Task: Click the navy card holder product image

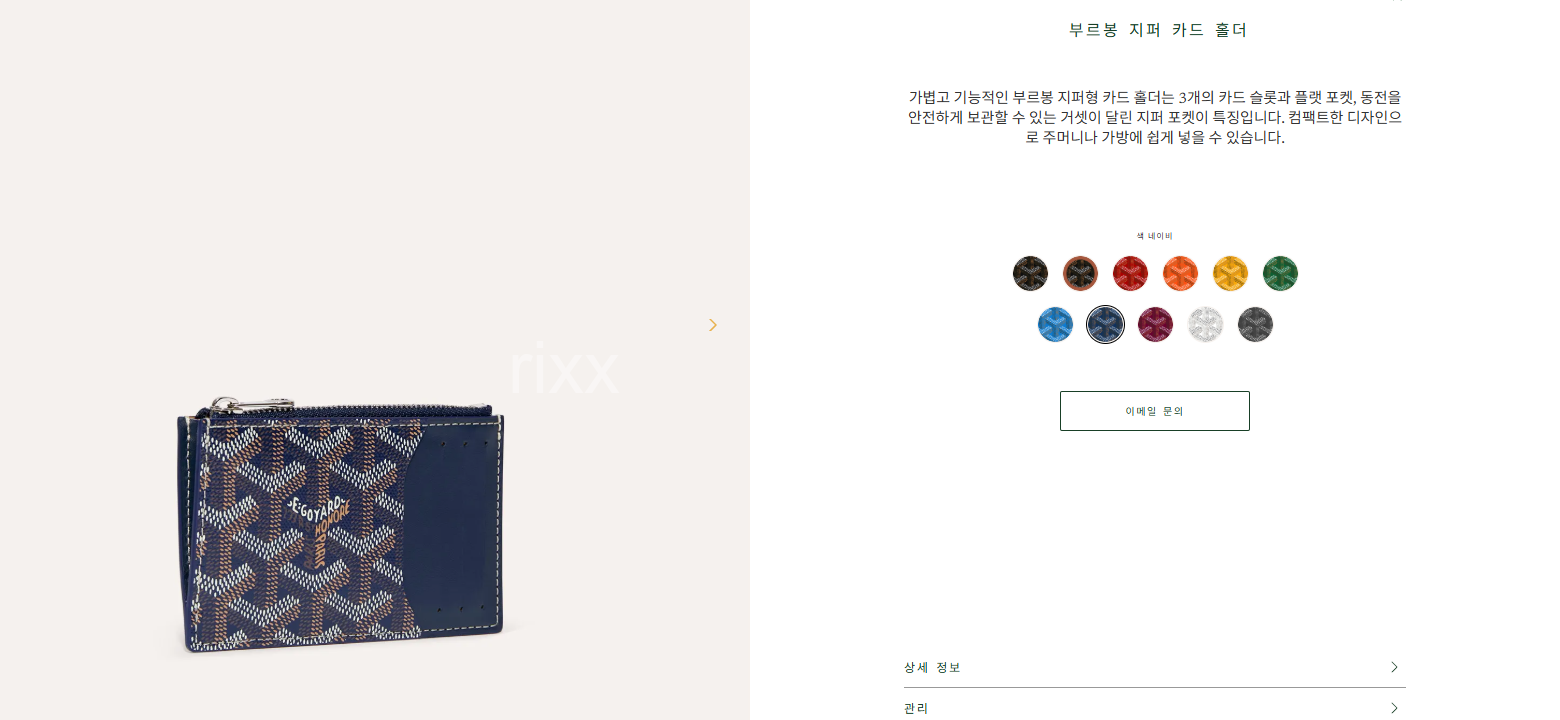Action: pos(343,523)
